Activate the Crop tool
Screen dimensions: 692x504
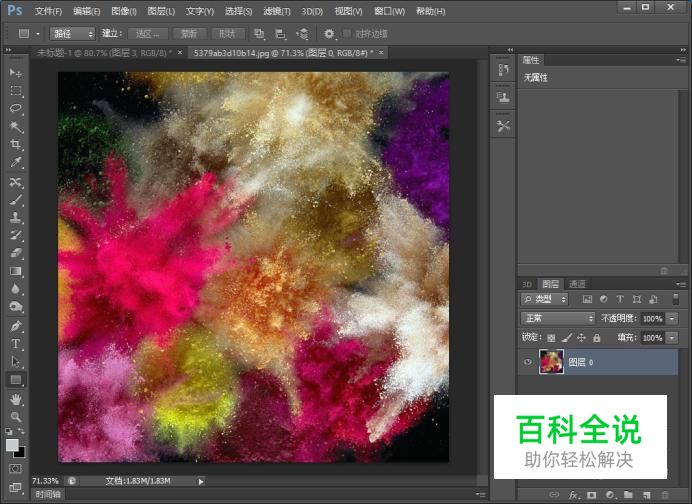(x=15, y=144)
